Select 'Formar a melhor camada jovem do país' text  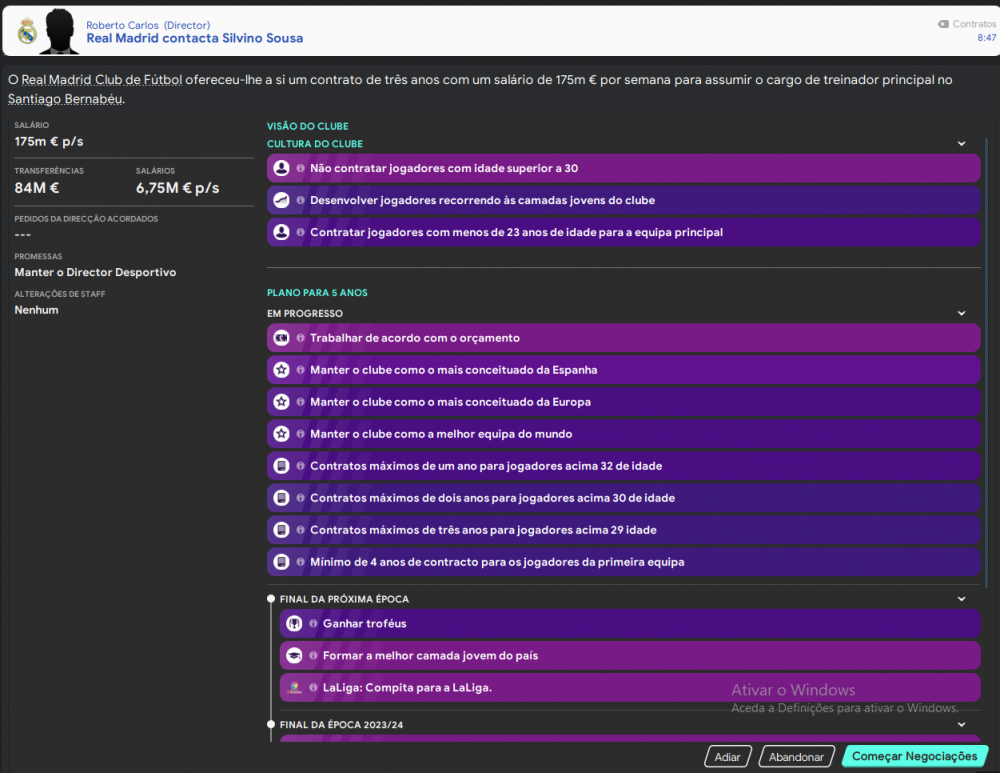pyautogui.click(x=430, y=656)
